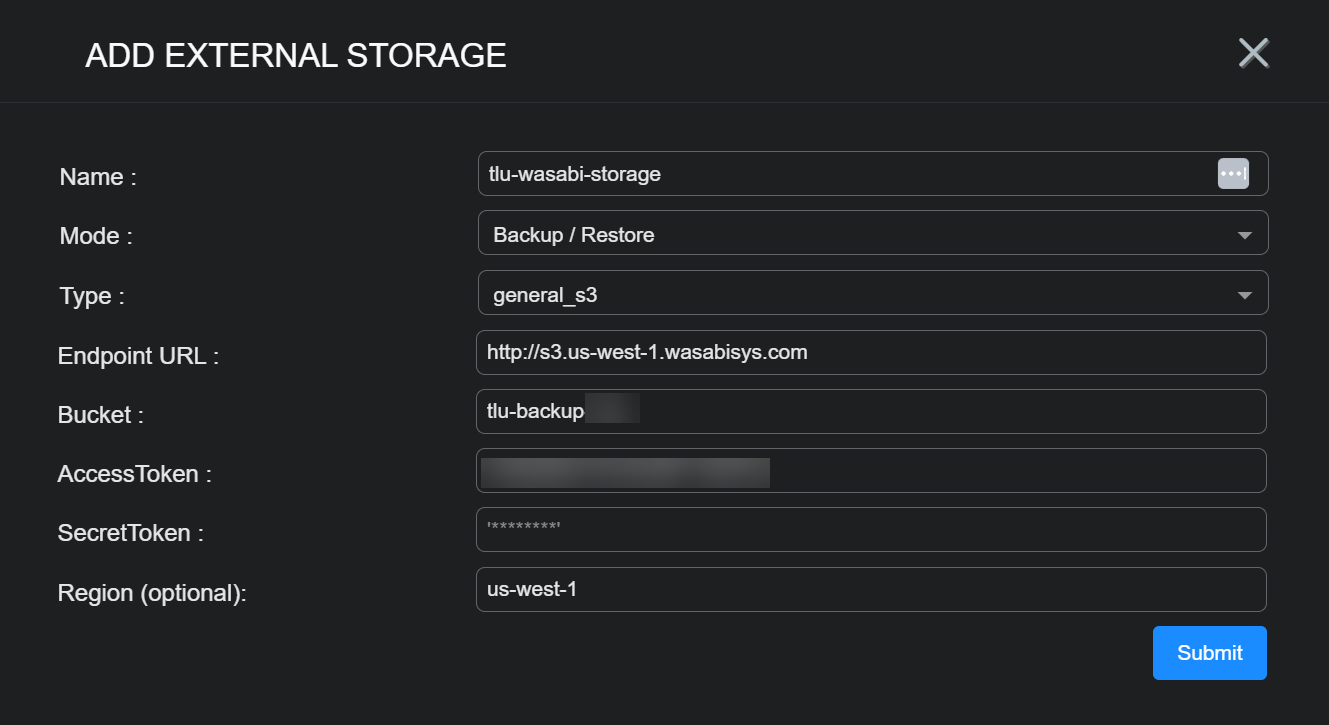Focus the Name input with tlu-wasabi-storage
This screenshot has width=1329, height=725.
[x=840, y=174]
